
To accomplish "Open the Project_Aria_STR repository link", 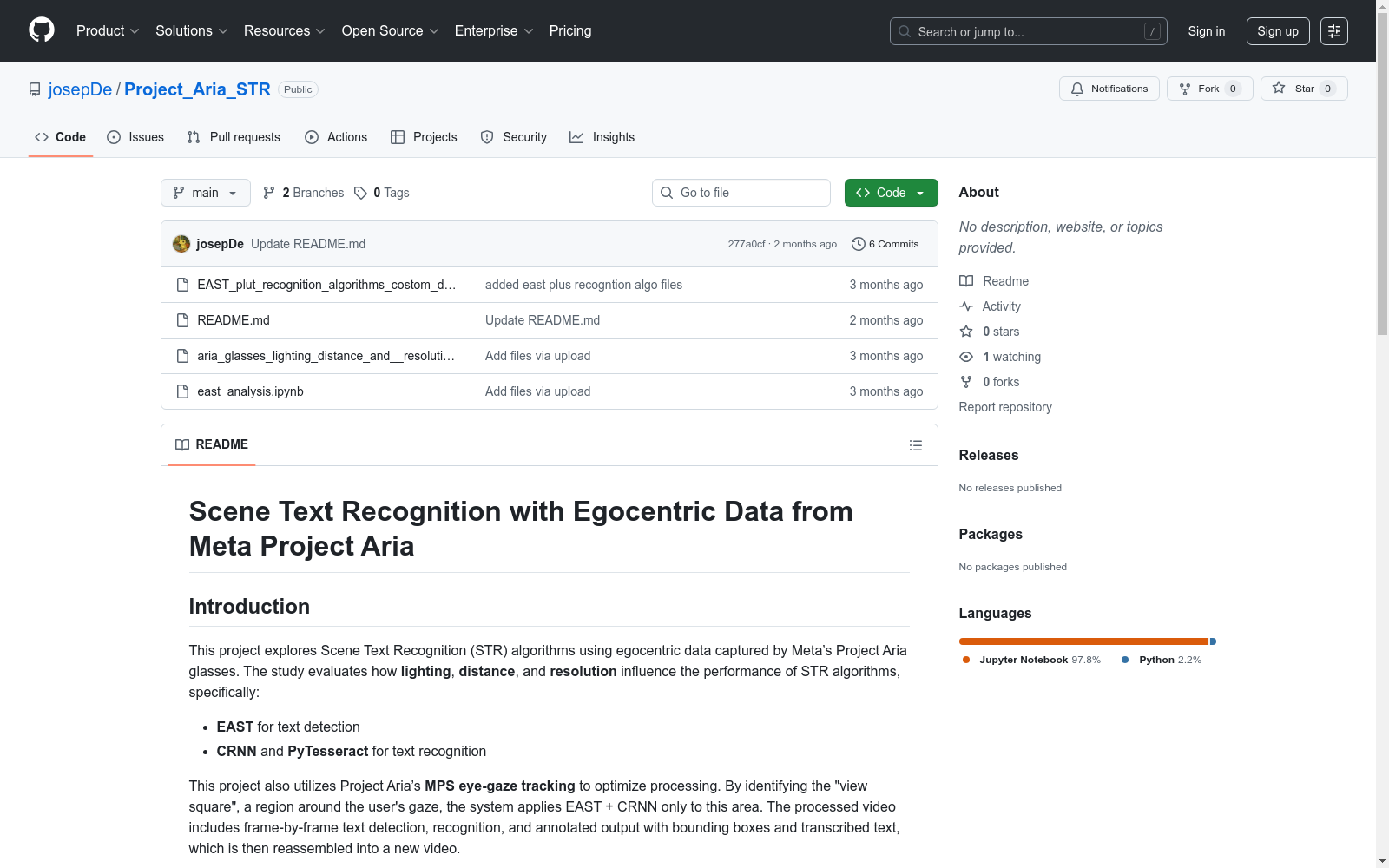I will (197, 89).
